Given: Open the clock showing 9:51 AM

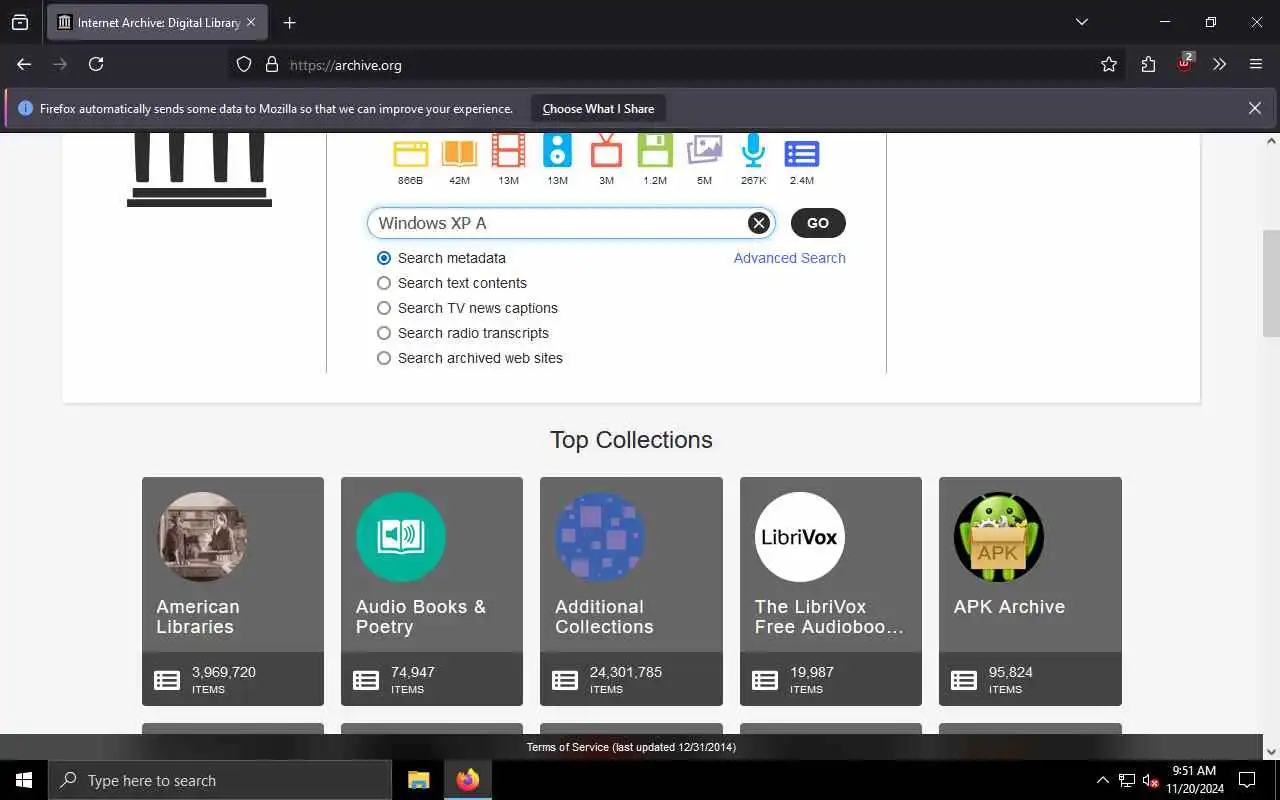Looking at the screenshot, I should 1194,780.
